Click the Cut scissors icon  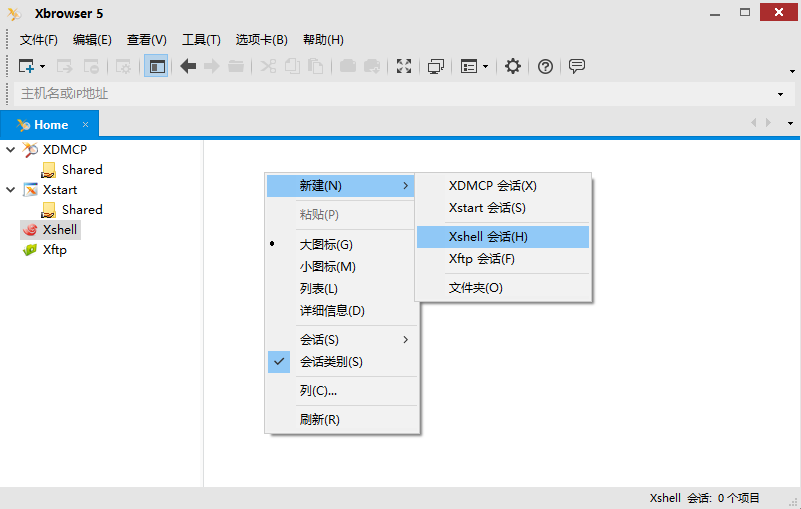pos(268,66)
